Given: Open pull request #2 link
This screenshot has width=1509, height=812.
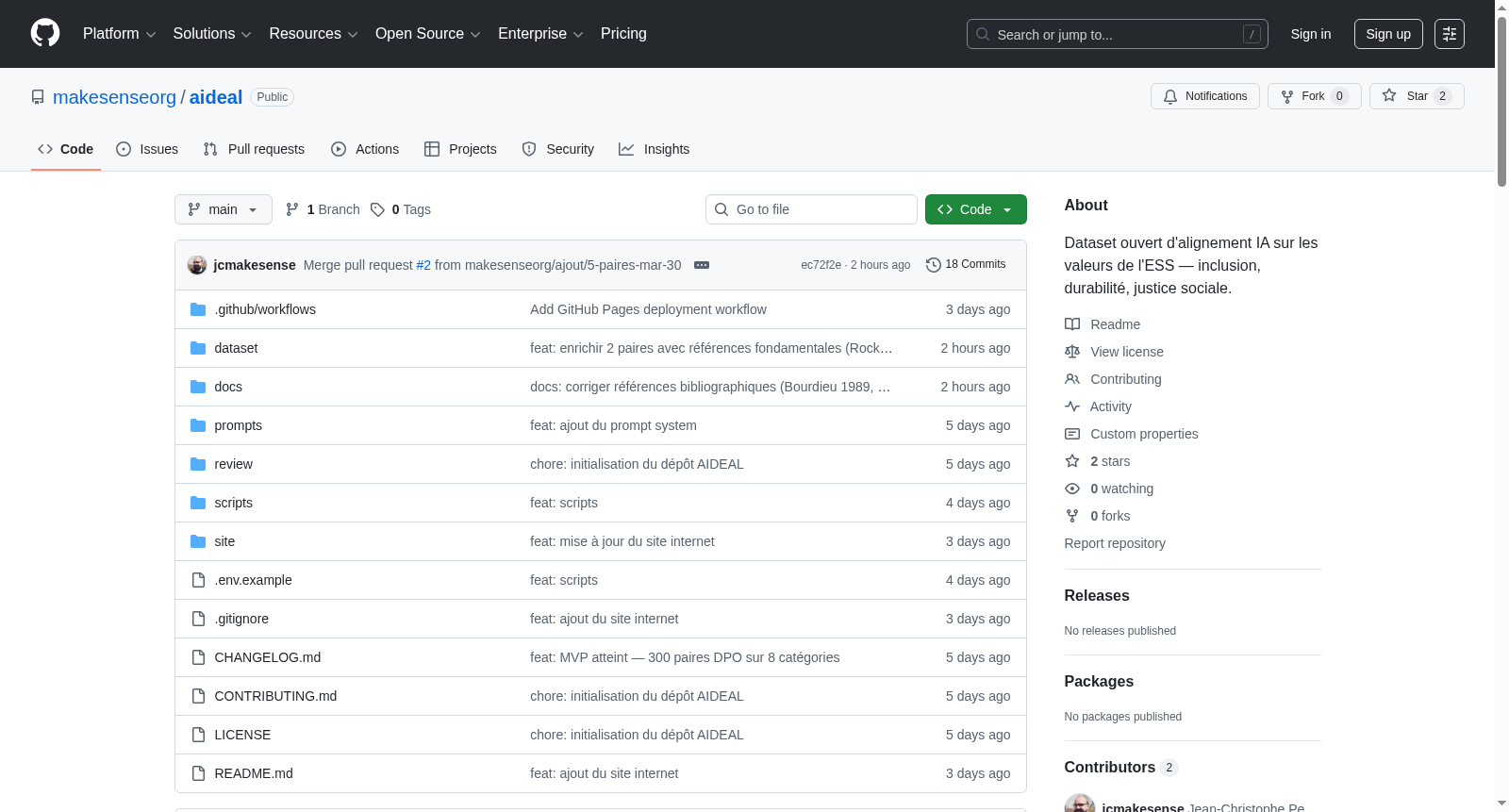Looking at the screenshot, I should pyautogui.click(x=423, y=265).
